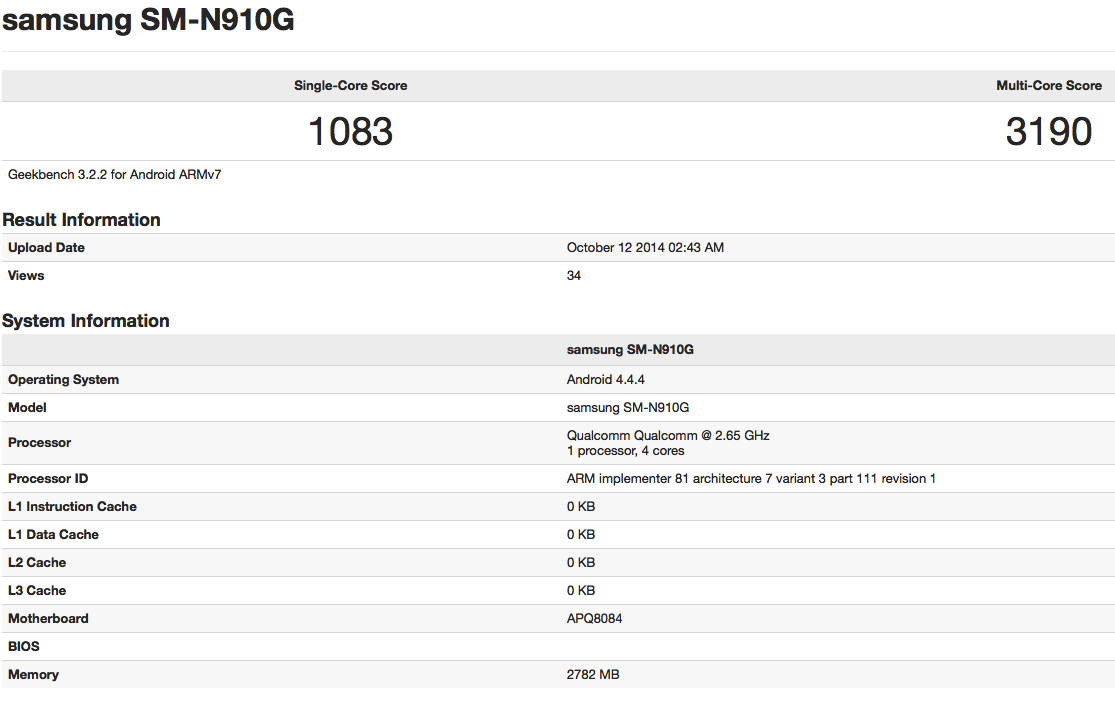The height and width of the screenshot is (708, 1115).
Task: Click the APQ8084 motherboard value
Action: [x=594, y=619]
